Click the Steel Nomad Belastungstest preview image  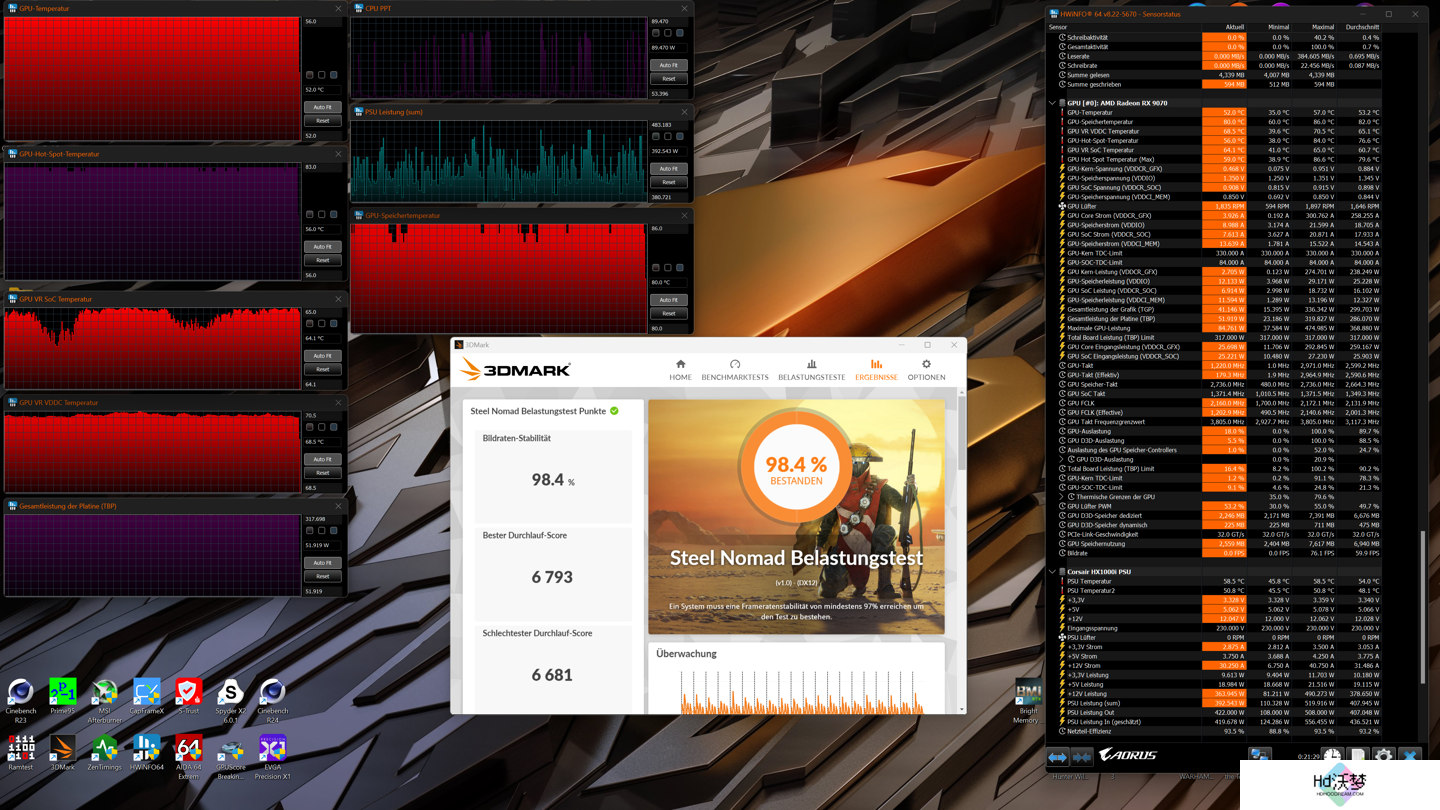pyautogui.click(x=796, y=517)
